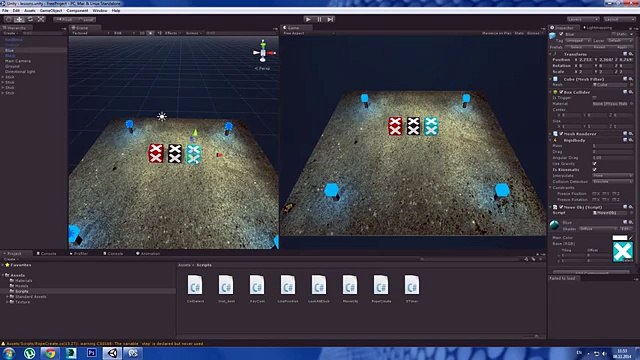Disable the Box Collider component checkbox
The height and width of the screenshot is (360, 640).
click(561, 92)
